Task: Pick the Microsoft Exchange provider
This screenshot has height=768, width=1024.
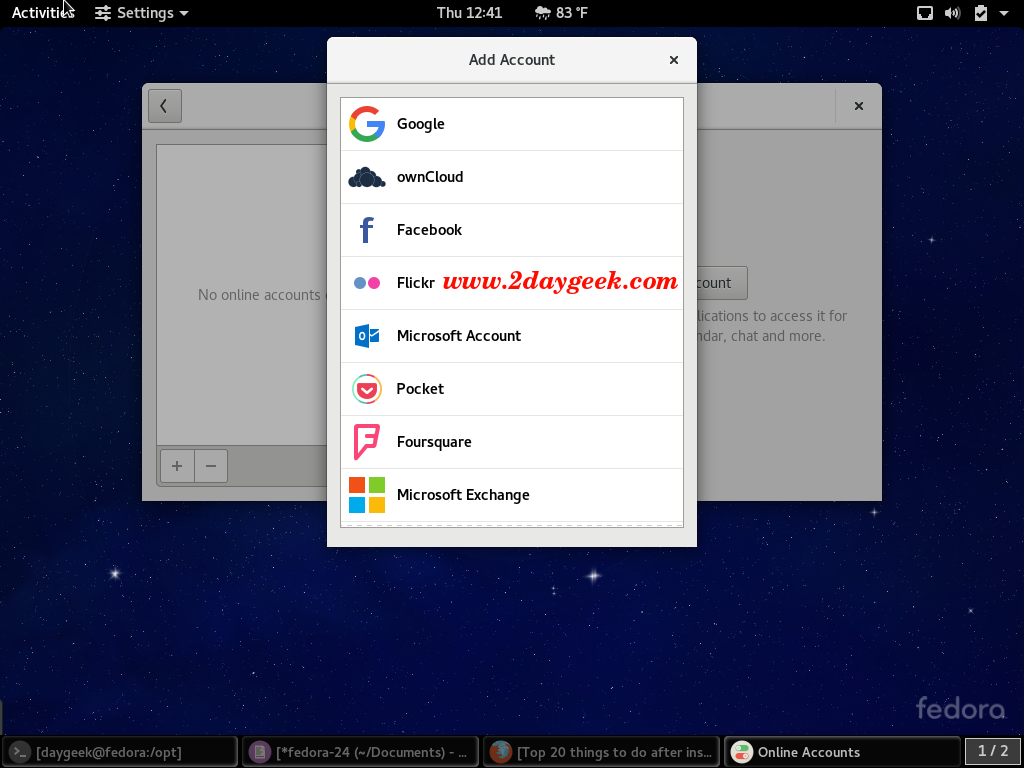Action: [x=512, y=494]
